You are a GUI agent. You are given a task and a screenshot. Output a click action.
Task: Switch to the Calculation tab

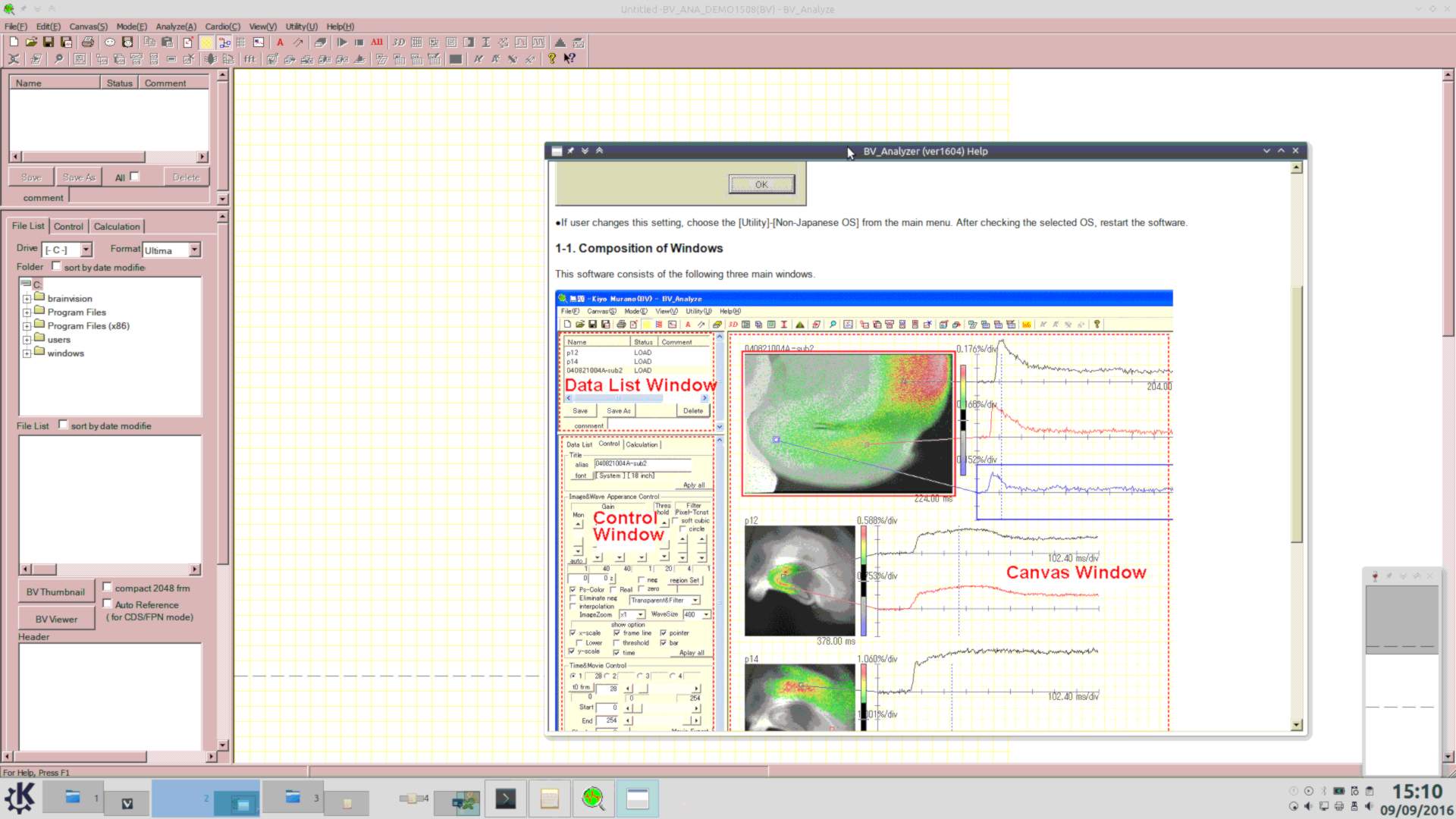click(117, 227)
